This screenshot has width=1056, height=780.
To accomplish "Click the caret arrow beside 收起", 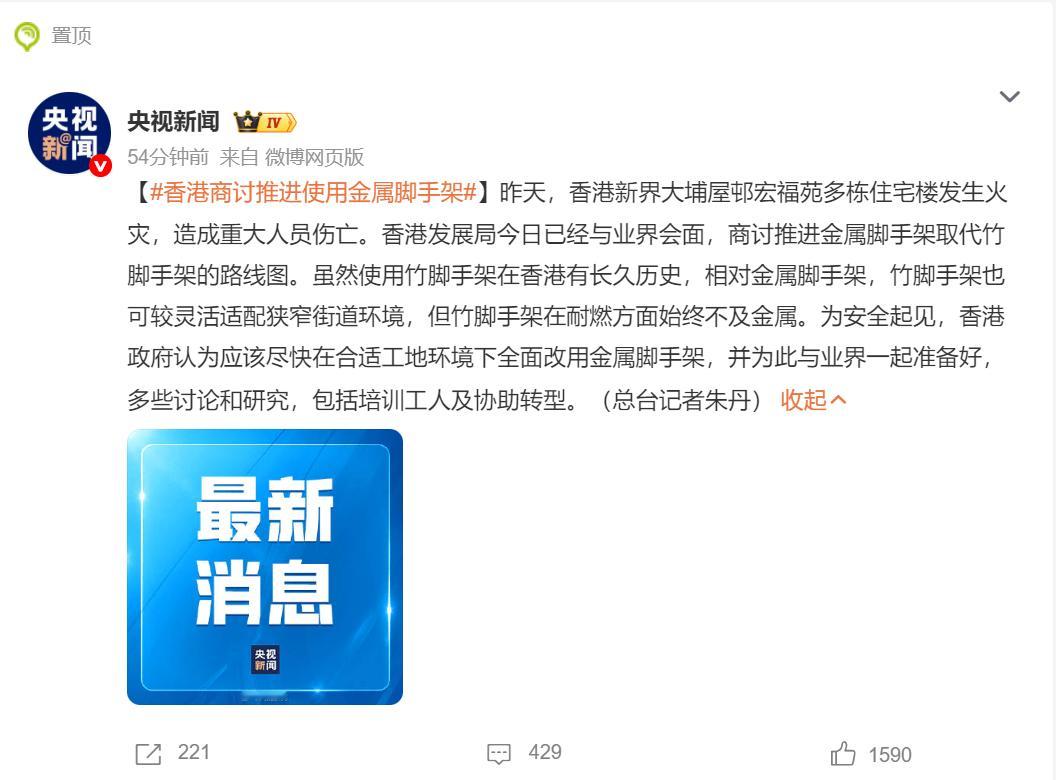I will point(838,400).
